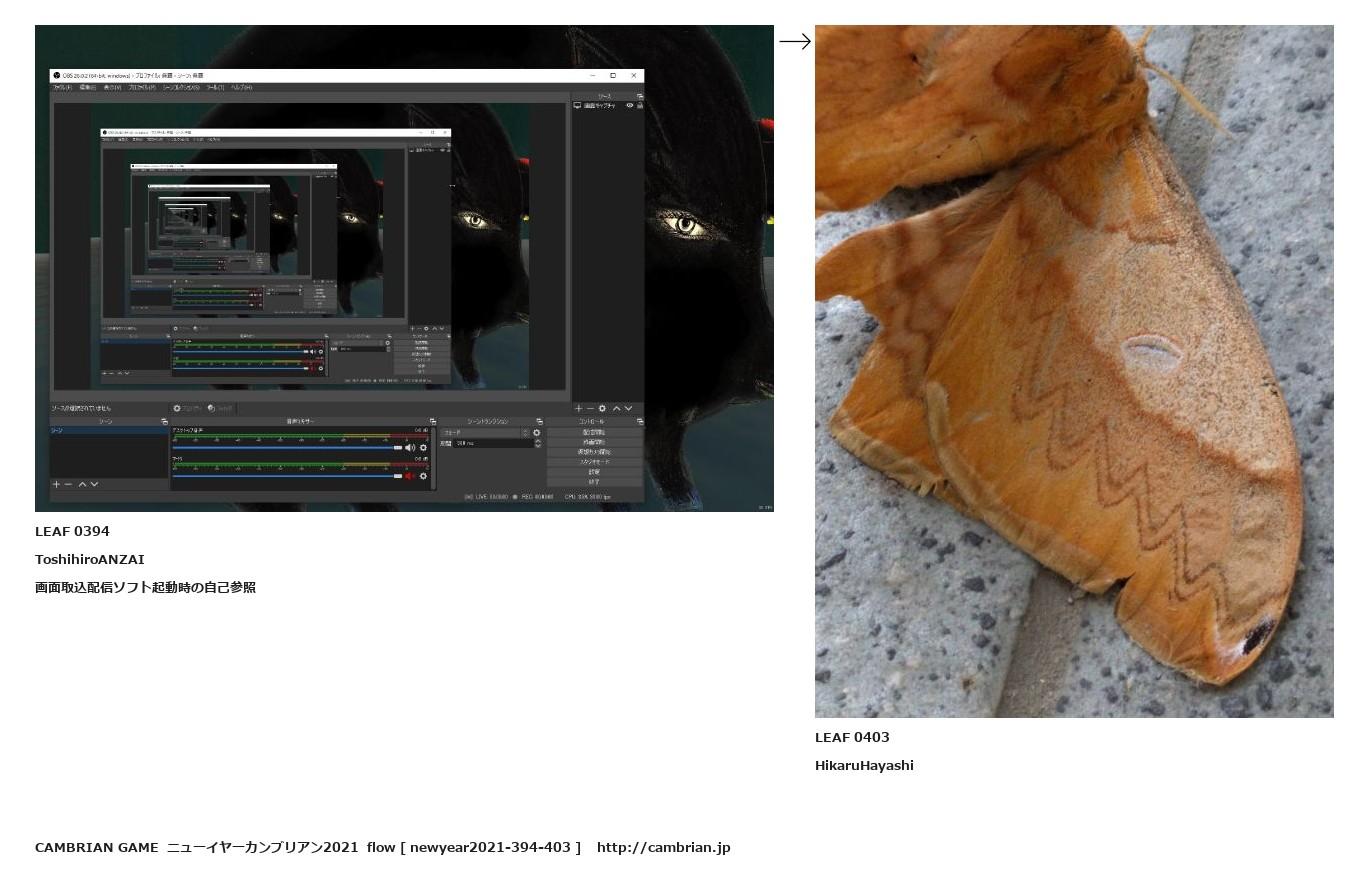Image resolution: width=1369 pixels, height=872 pixels.
Task: Click the http://cambrian.jp link in footer
Action: click(663, 848)
